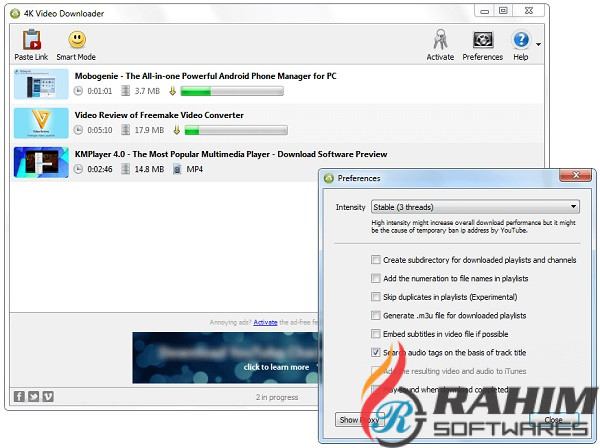
Task: Uncheck Search audio tags by track title
Action: (x=376, y=353)
